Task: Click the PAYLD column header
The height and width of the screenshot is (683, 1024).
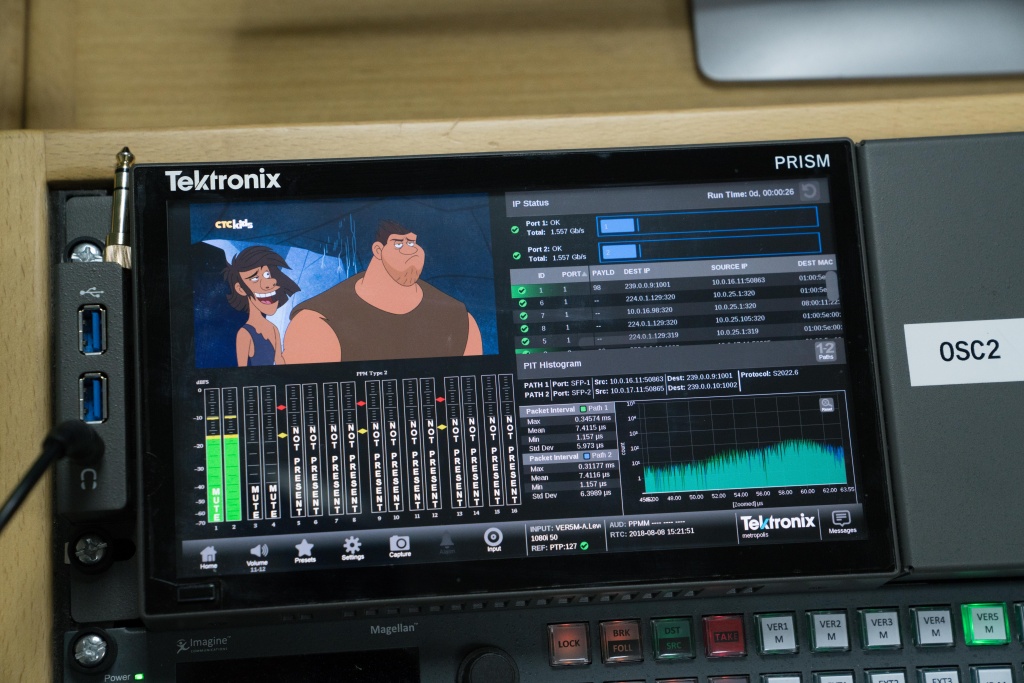Action: pyautogui.click(x=603, y=273)
